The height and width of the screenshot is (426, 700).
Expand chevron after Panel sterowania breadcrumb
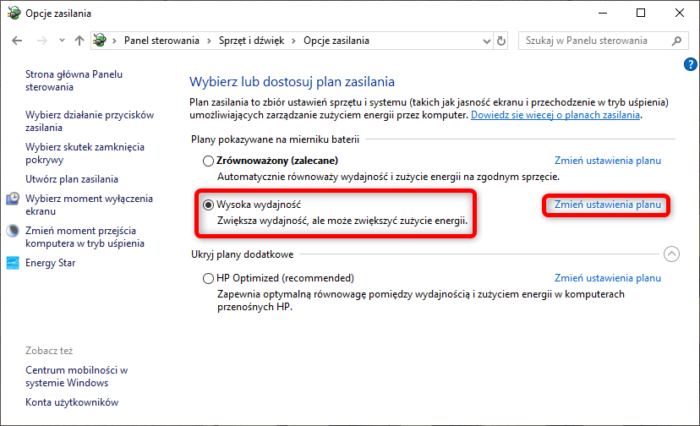(209, 41)
